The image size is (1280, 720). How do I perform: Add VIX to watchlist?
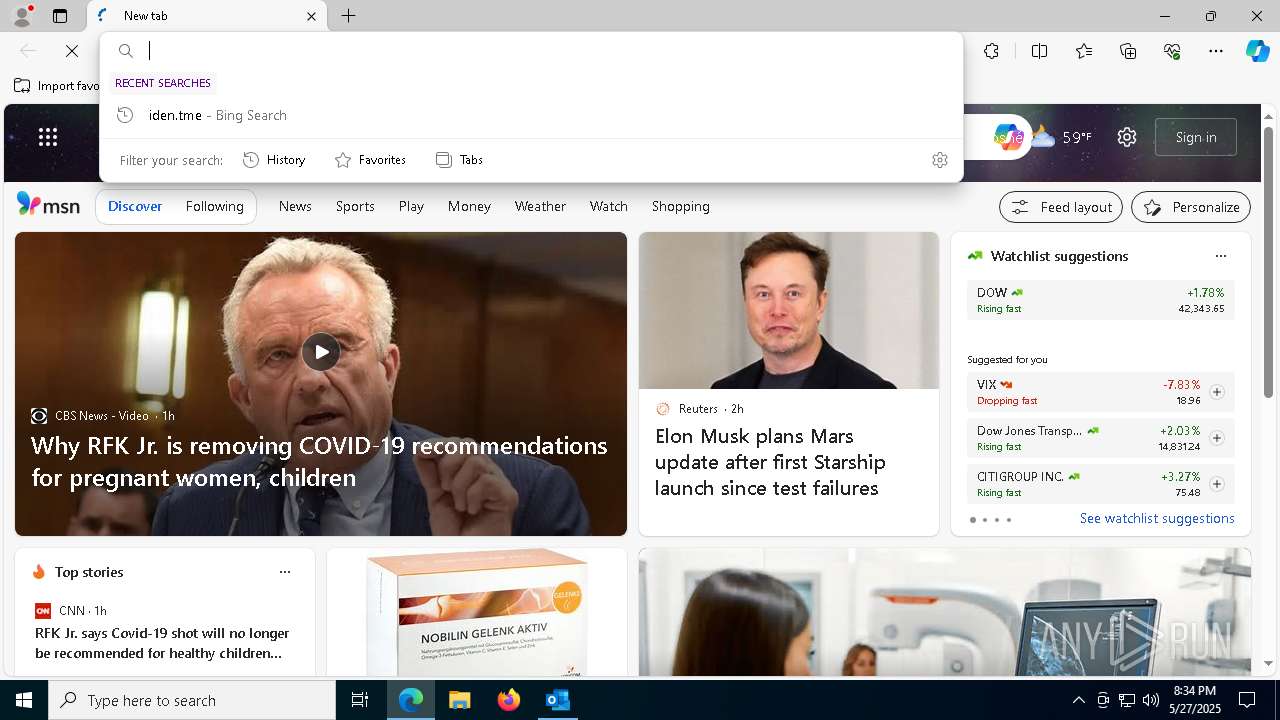pyautogui.click(x=1216, y=392)
